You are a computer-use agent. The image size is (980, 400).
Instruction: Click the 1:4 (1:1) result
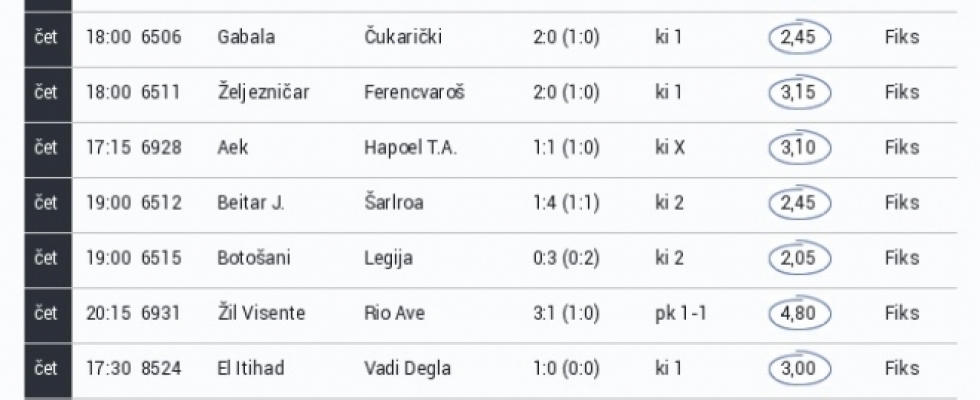click(566, 203)
